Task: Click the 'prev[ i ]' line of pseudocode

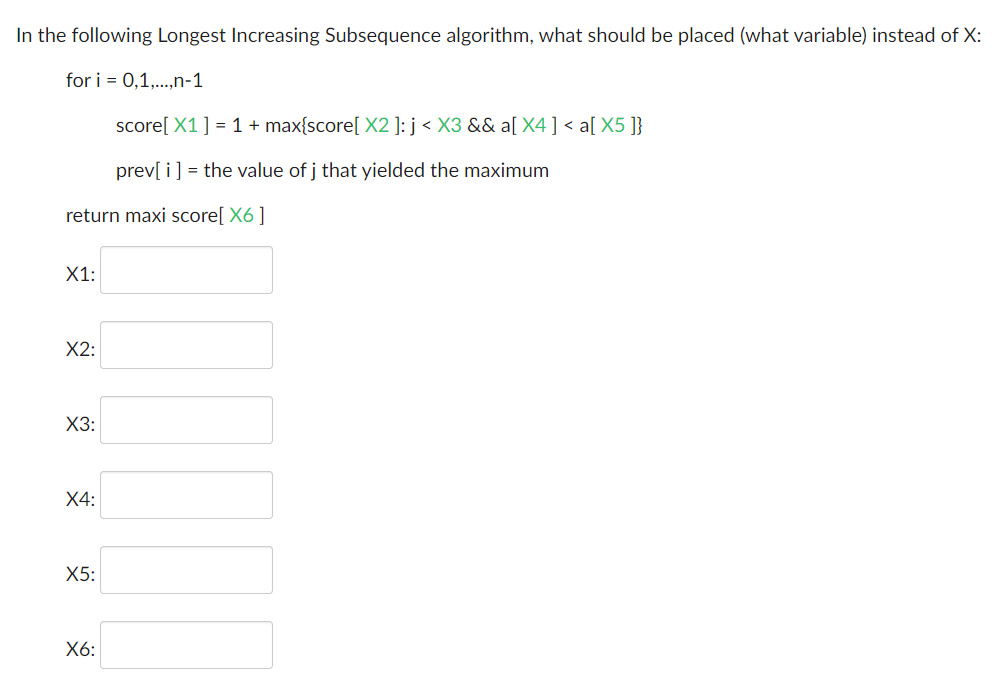Action: click(332, 170)
